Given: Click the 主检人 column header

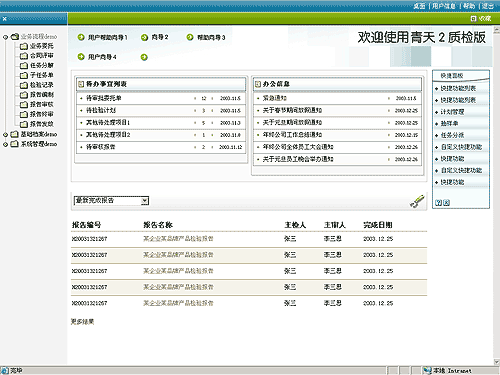Looking at the screenshot, I should coord(295,225).
